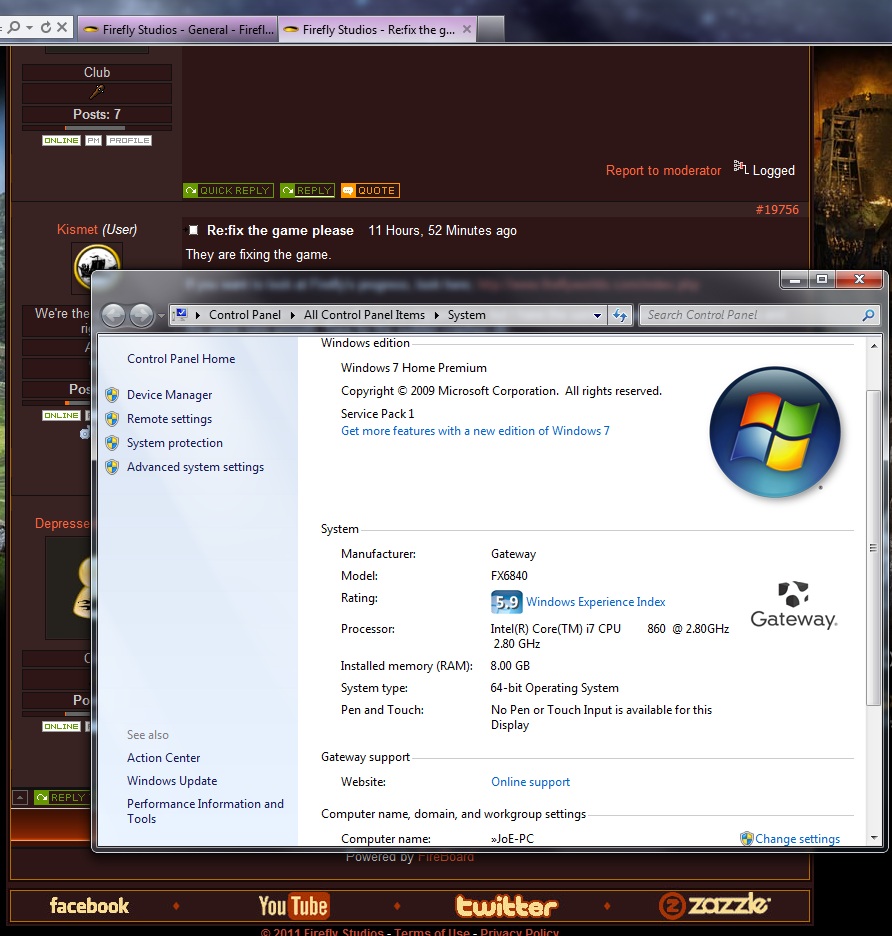Click the 5.9 rating badge
892x936 pixels.
pos(506,602)
